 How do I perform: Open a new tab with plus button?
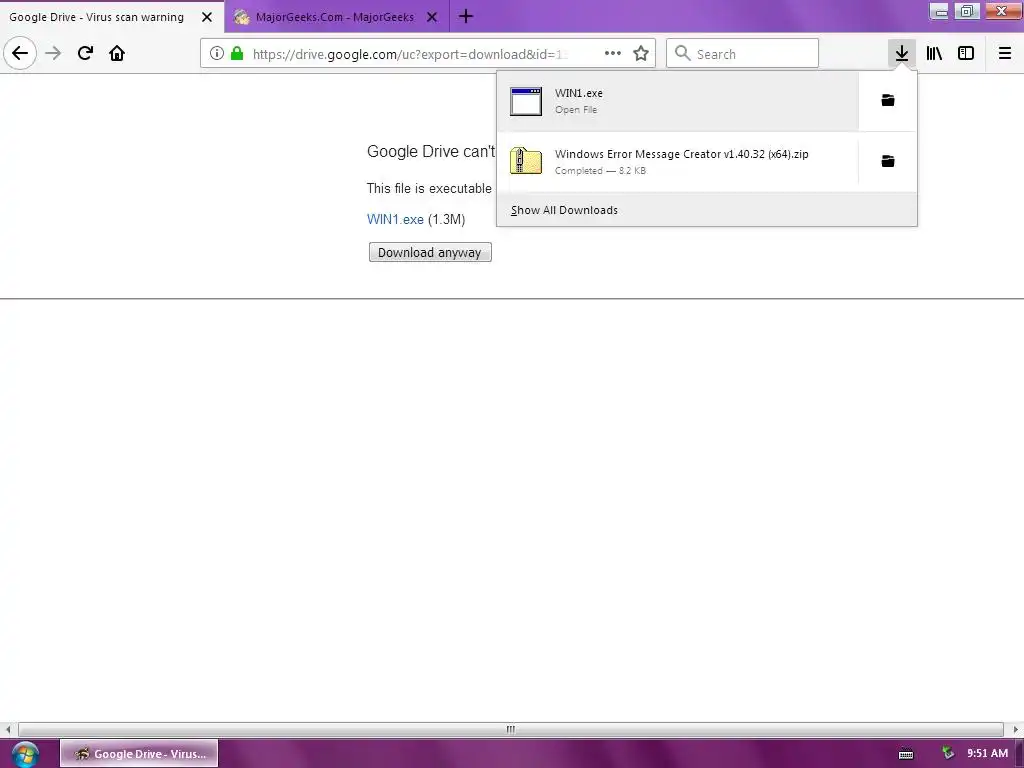[x=466, y=16]
